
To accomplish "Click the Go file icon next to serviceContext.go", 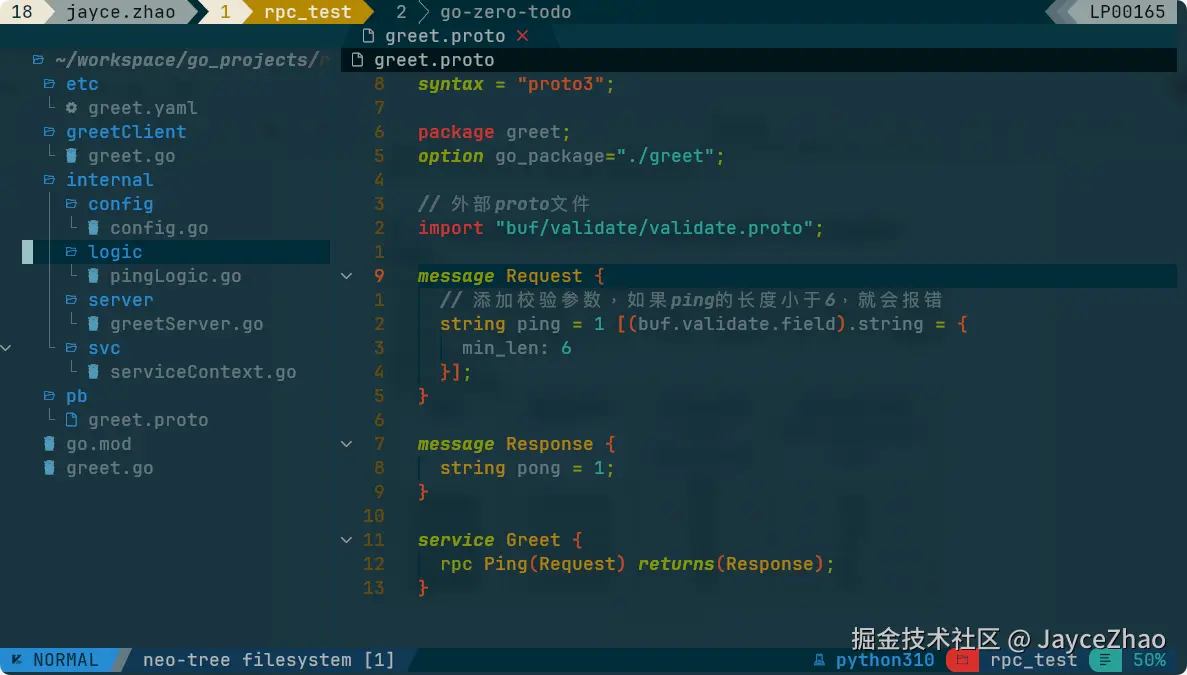I will pos(93,372).
